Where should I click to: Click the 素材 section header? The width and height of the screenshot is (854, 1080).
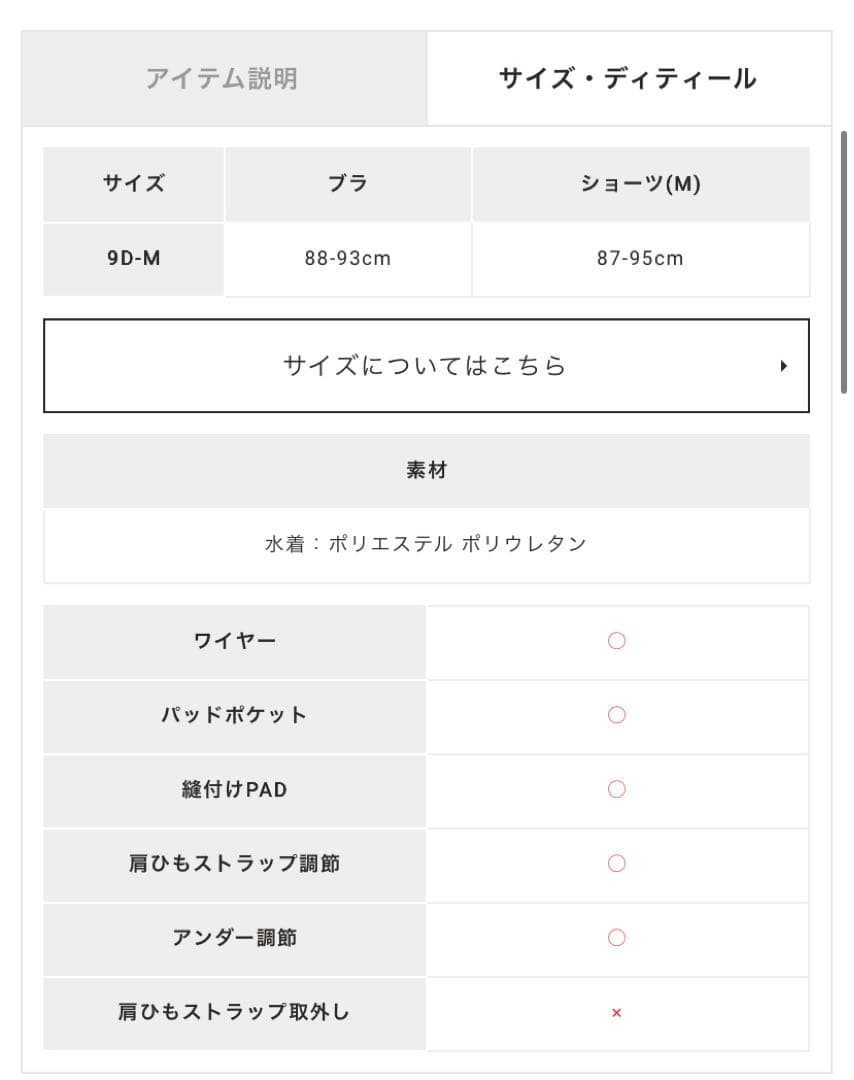tap(426, 471)
